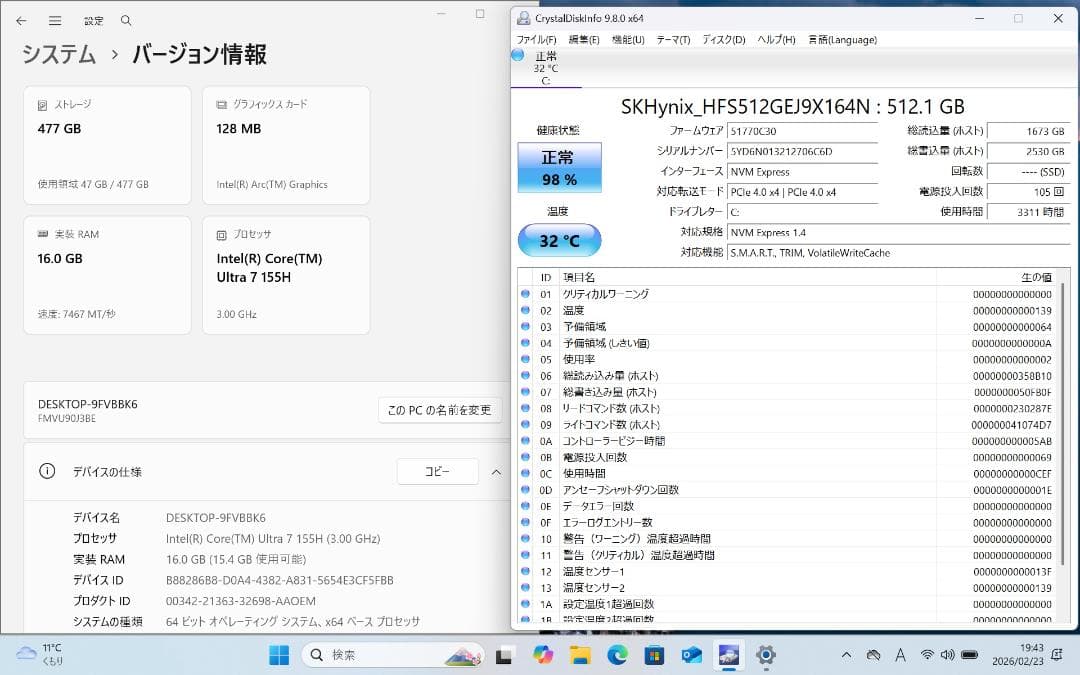Image resolution: width=1080 pixels, height=675 pixels.
Task: Click the 総書込量 value 2530 GB
Action: tap(1028, 151)
